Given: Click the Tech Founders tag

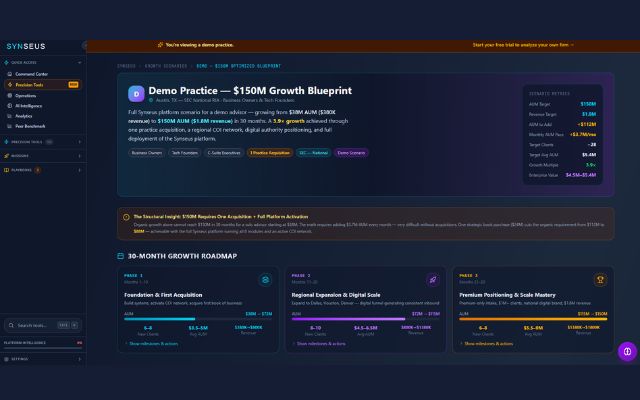Looking at the screenshot, I should coord(184,153).
